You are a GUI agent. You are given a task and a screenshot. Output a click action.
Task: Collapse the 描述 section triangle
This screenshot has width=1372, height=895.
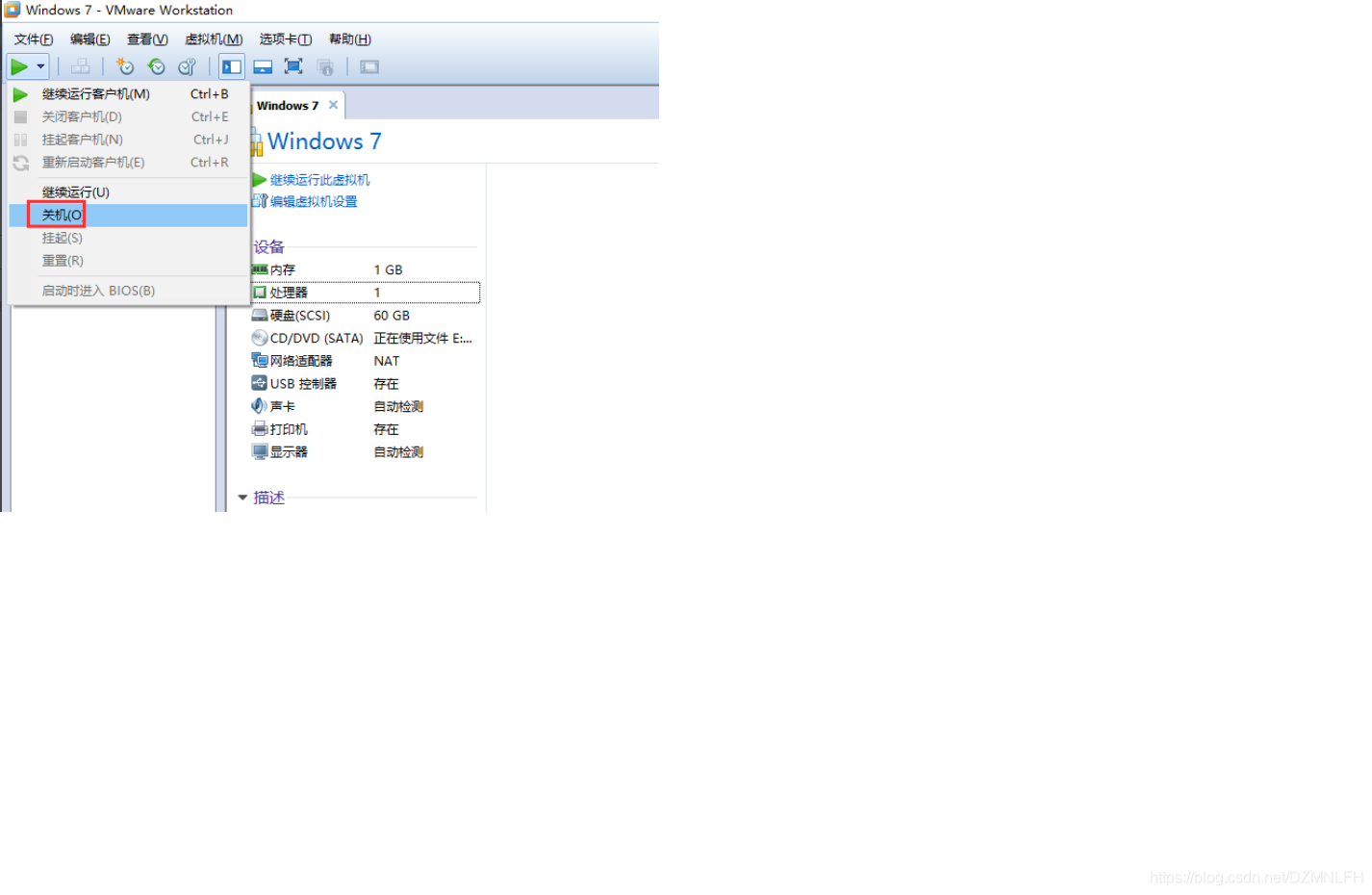242,498
